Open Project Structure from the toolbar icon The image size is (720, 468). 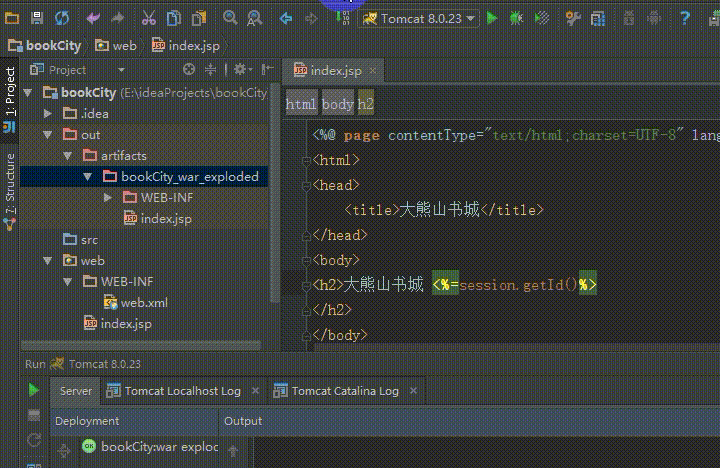(x=598, y=19)
